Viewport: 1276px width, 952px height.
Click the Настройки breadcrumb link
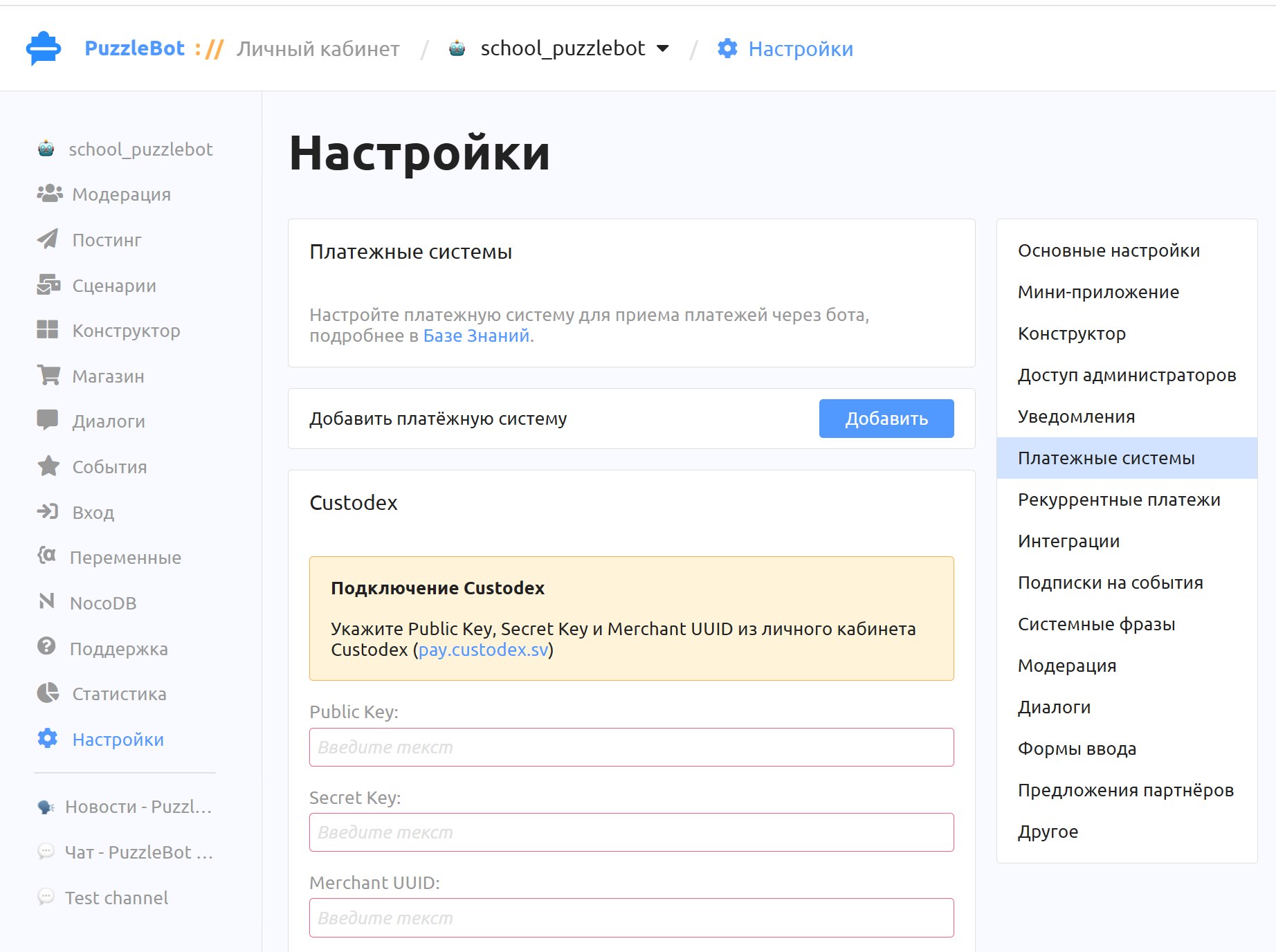[x=801, y=49]
